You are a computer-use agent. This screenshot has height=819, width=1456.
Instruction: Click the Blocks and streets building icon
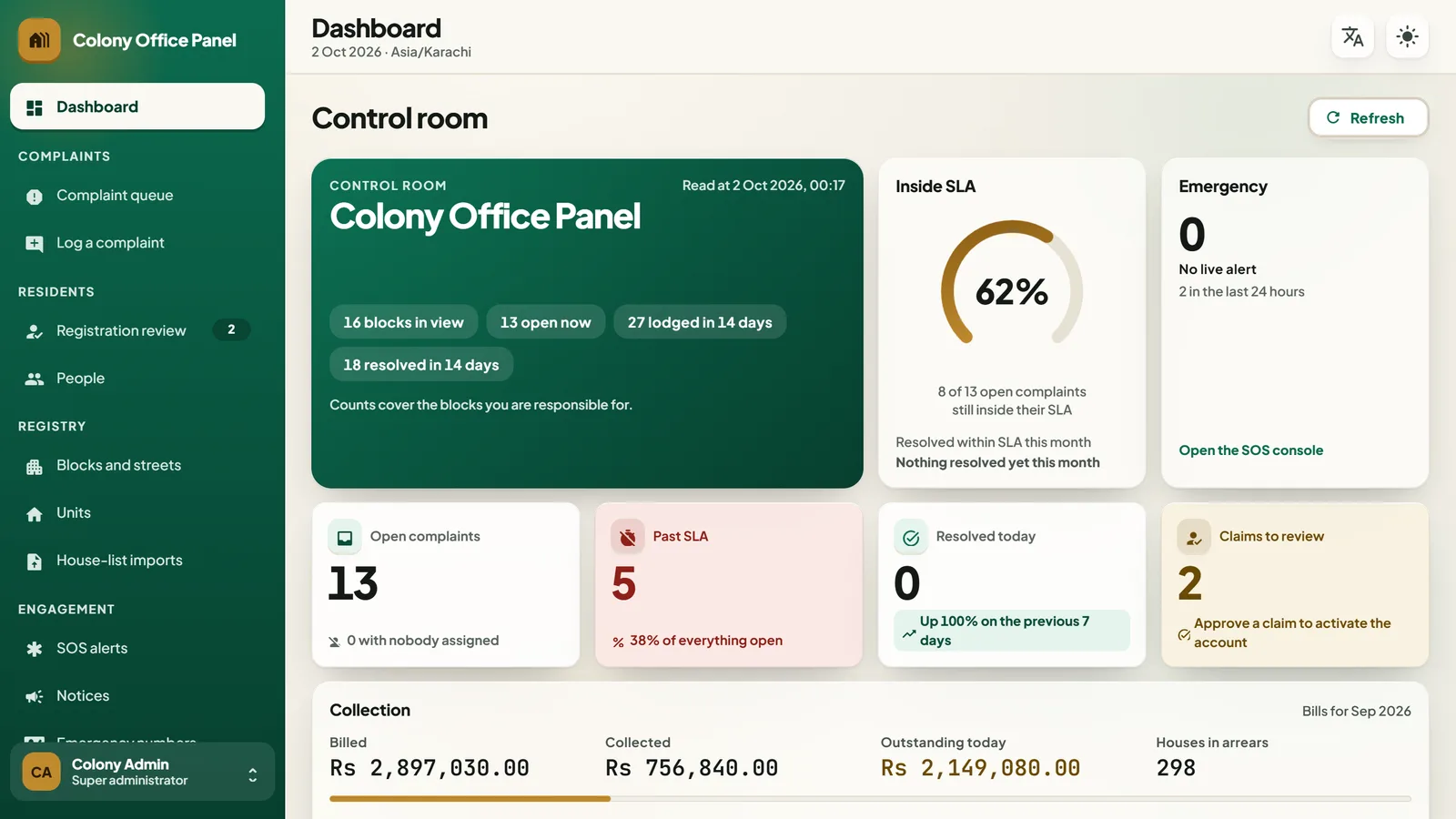[x=35, y=467]
